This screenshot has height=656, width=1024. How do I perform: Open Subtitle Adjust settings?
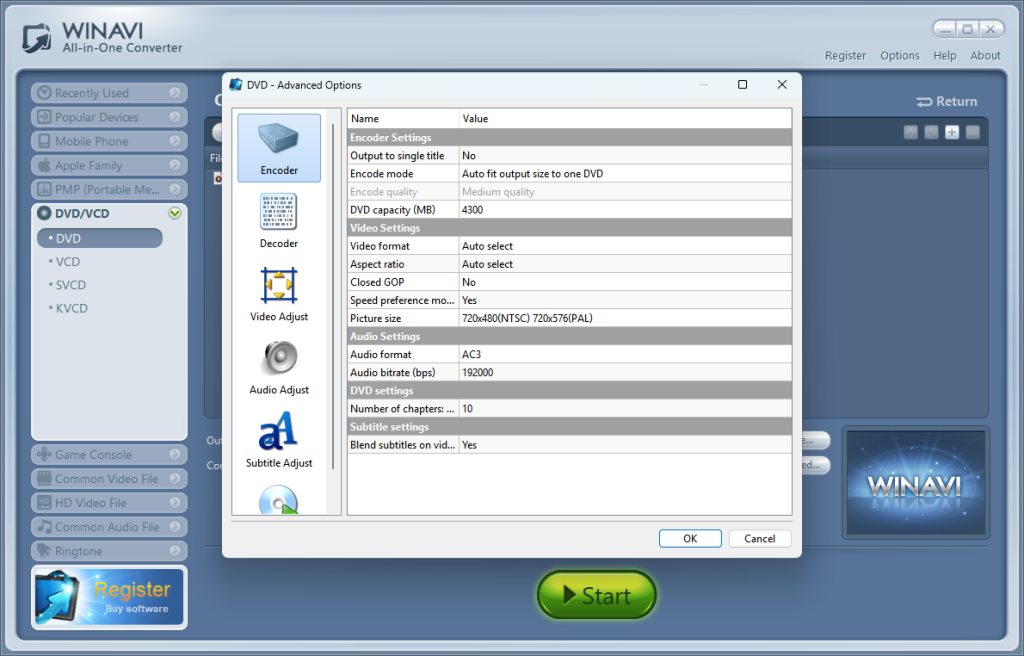(x=279, y=439)
